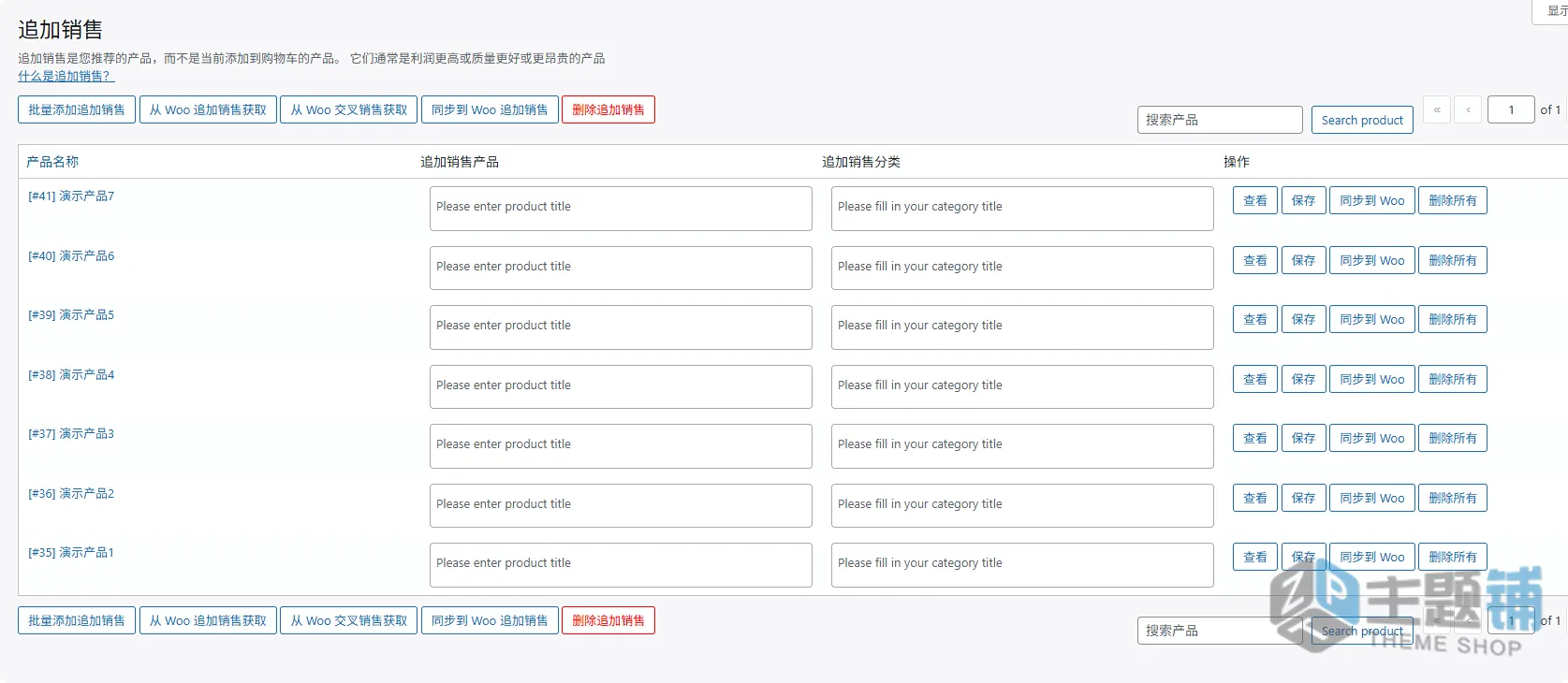Screen dimensions: 1568x683
Task: Click upsell product title field for 演示产品4
Action: [x=621, y=386]
